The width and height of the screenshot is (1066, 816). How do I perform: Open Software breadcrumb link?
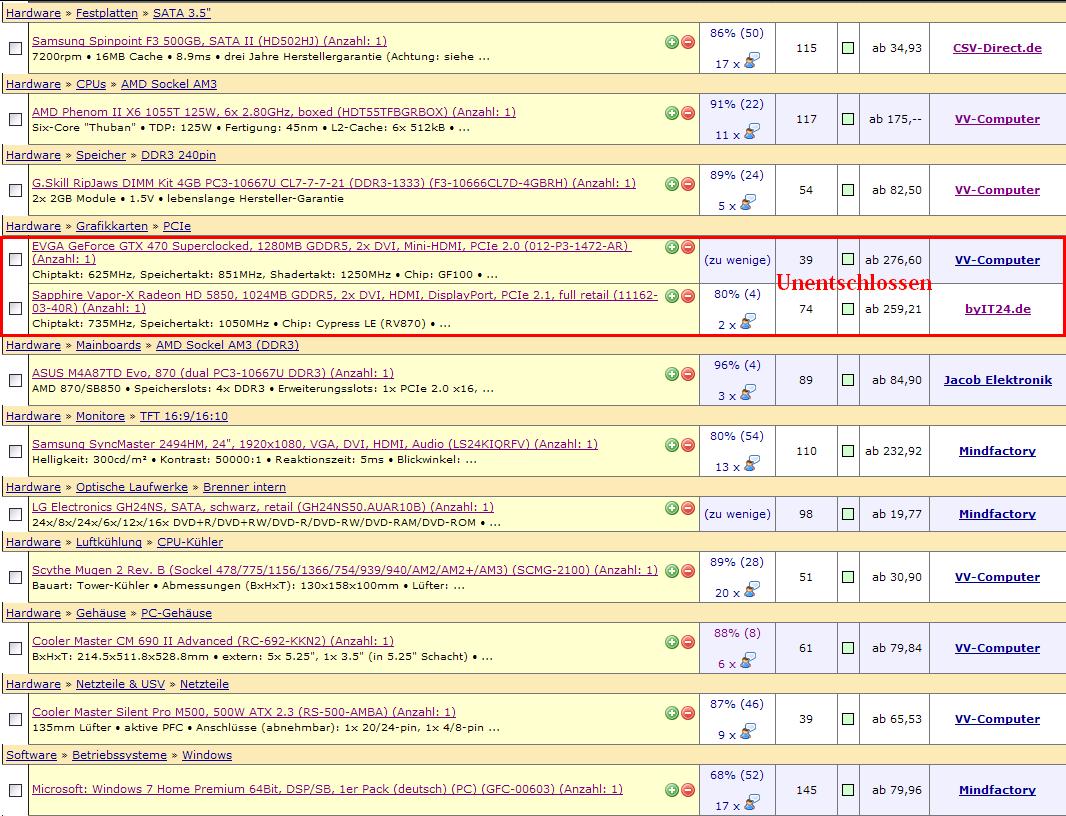[x=31, y=755]
